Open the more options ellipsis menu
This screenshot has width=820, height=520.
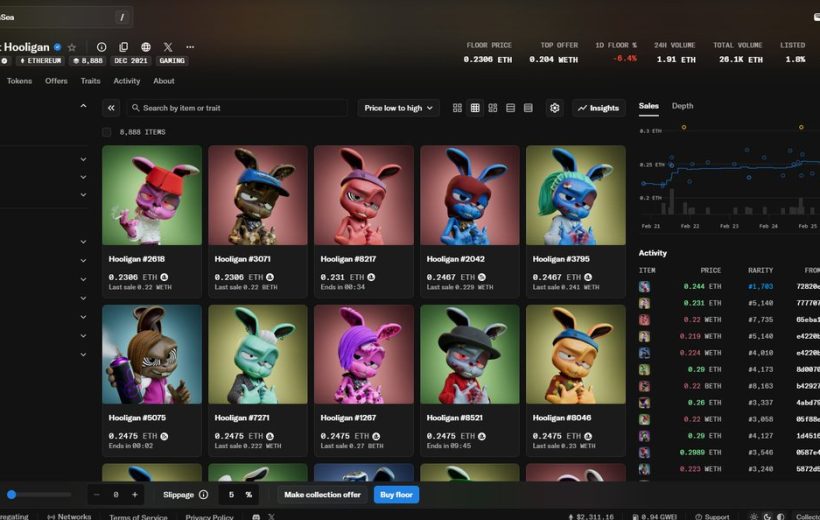[190, 47]
